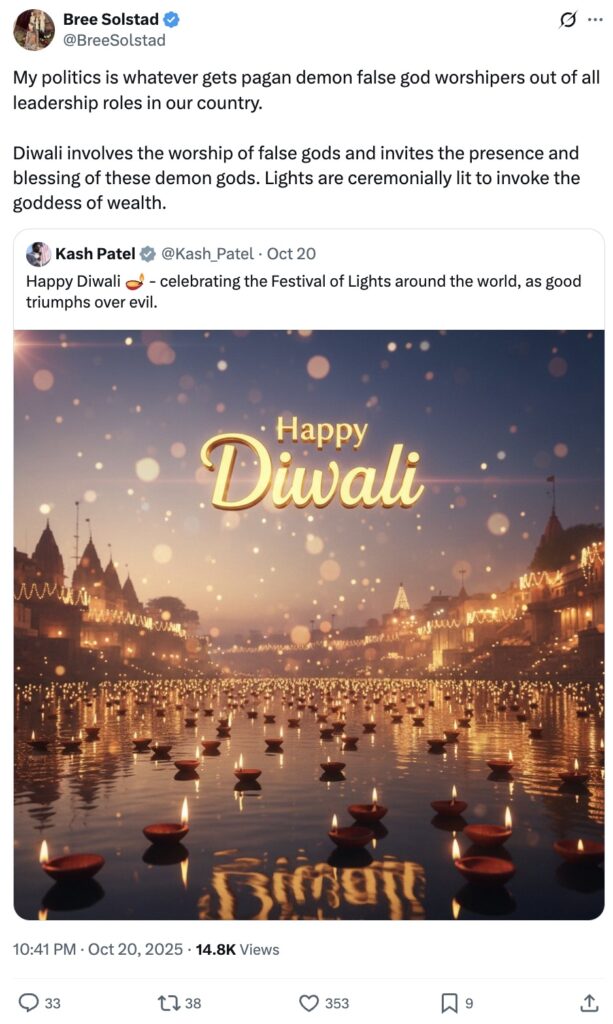Bookmark this post
This screenshot has height=1024, width=613.
tap(450, 1002)
